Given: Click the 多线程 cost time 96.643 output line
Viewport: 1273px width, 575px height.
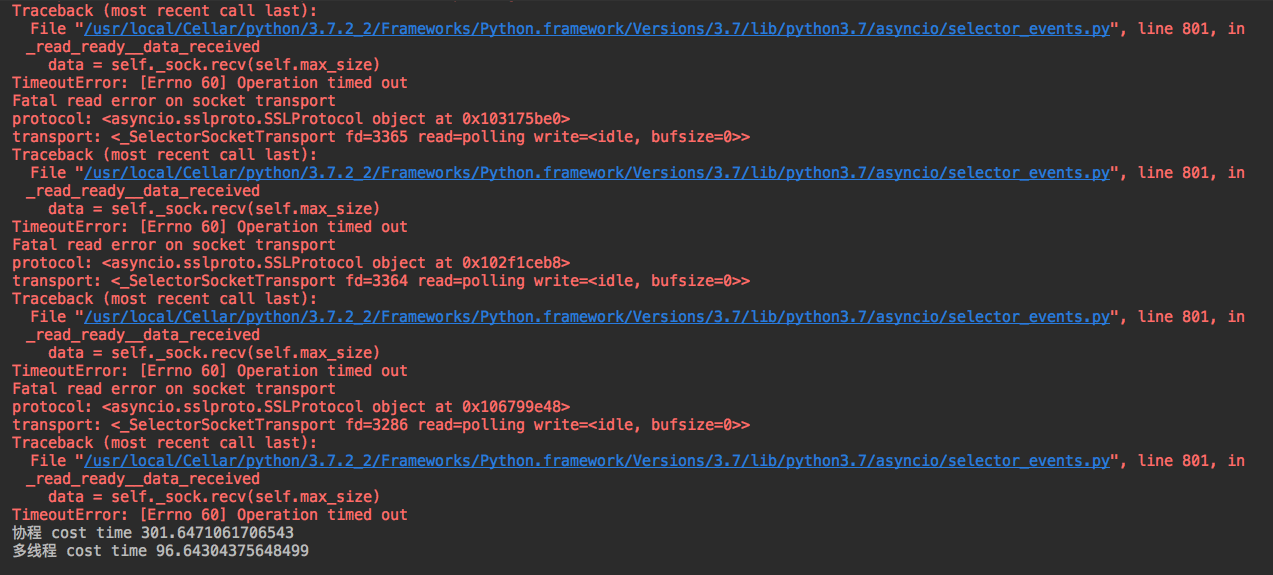Looking at the screenshot, I should [160, 551].
